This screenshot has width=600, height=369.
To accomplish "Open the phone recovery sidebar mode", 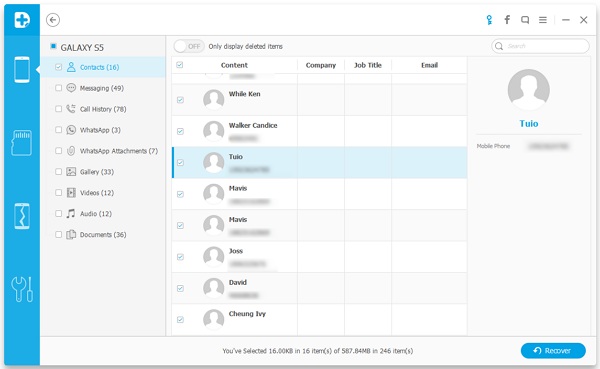I will [22, 70].
